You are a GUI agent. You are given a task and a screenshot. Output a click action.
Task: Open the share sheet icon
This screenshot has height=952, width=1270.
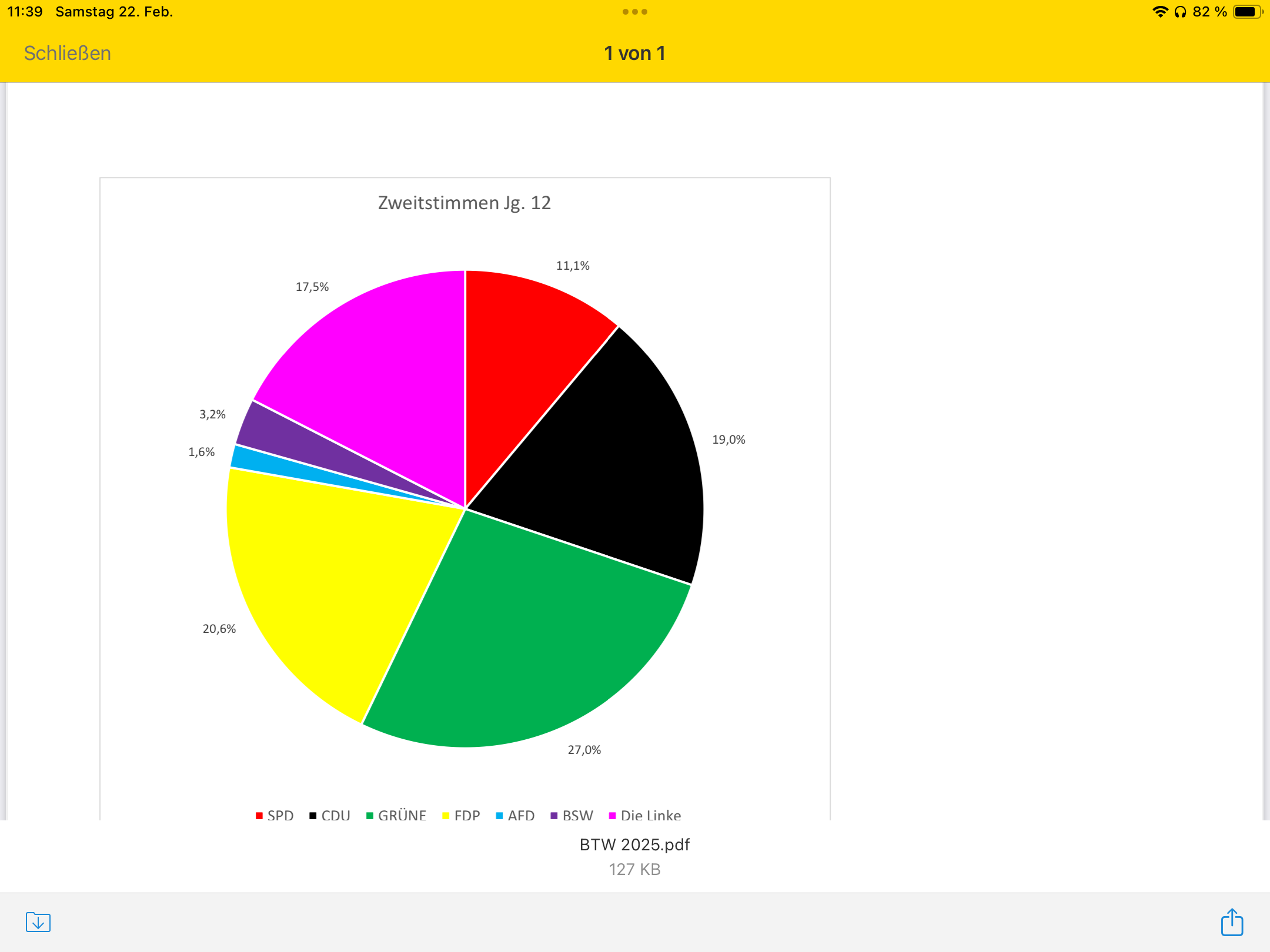(1232, 921)
